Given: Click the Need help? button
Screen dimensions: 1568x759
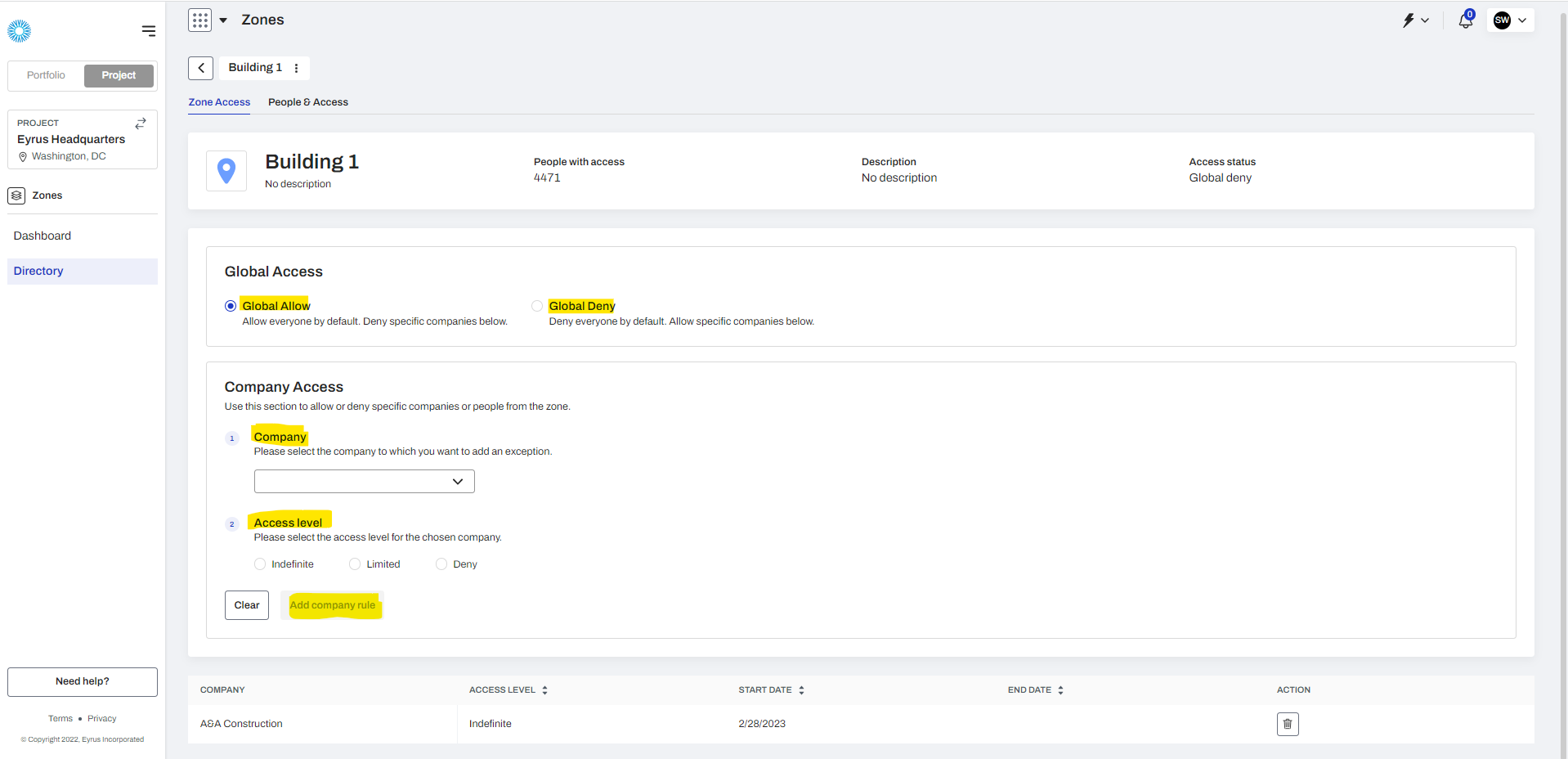Looking at the screenshot, I should pyautogui.click(x=83, y=682).
